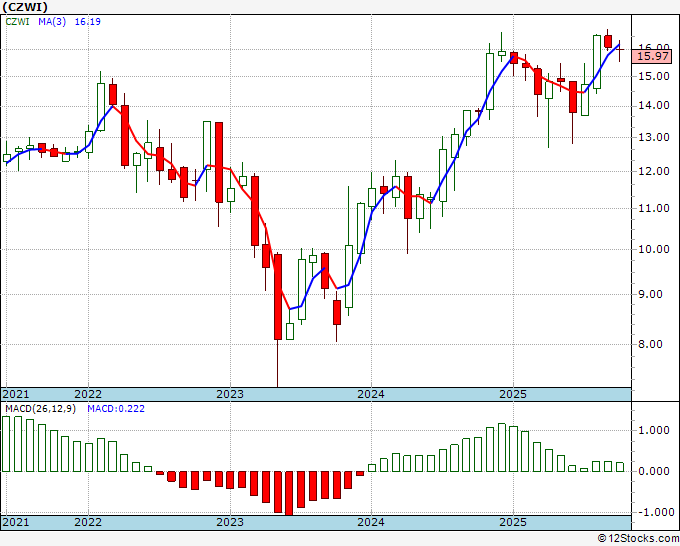Select the MACD(26,12,9) indicator label

click(40, 409)
